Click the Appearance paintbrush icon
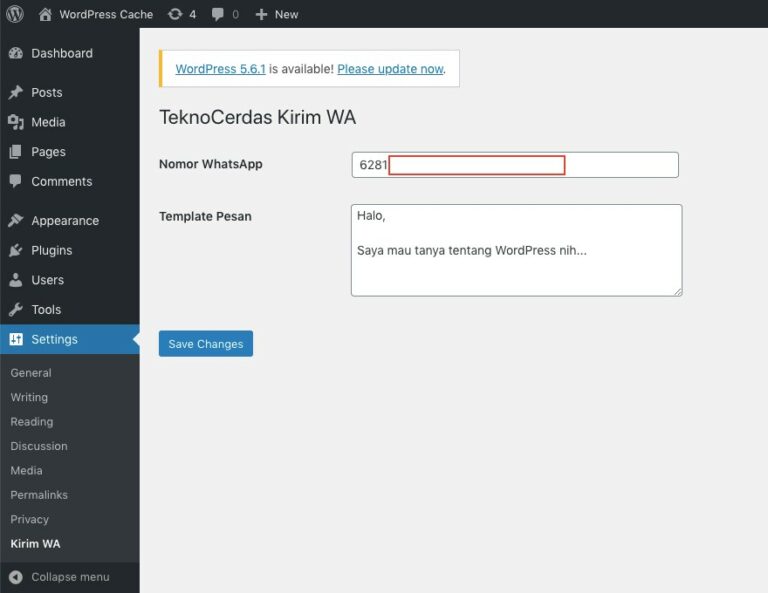 click(16, 221)
